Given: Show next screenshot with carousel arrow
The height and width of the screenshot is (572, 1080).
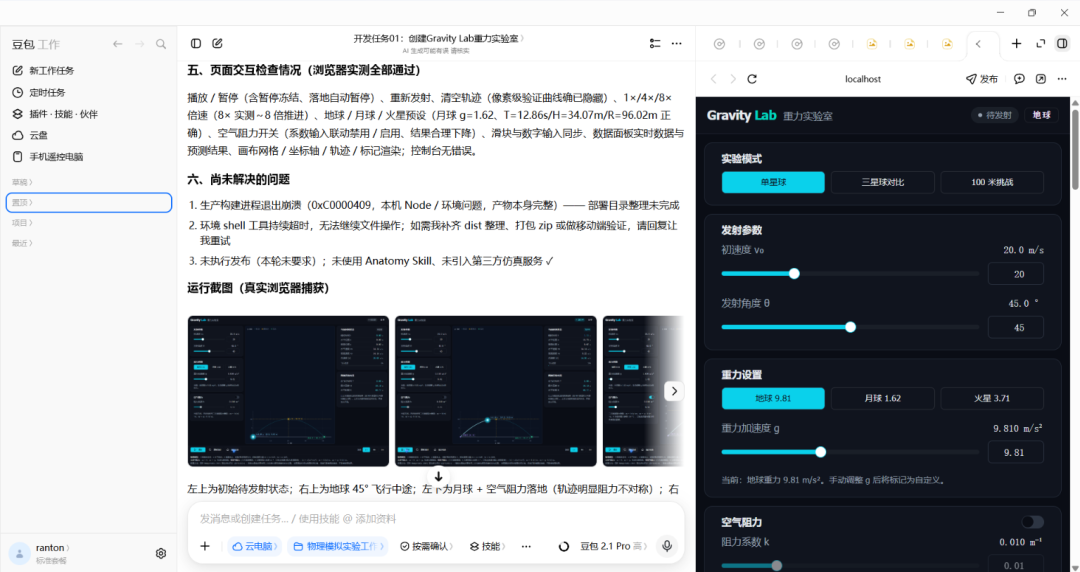Looking at the screenshot, I should [674, 391].
